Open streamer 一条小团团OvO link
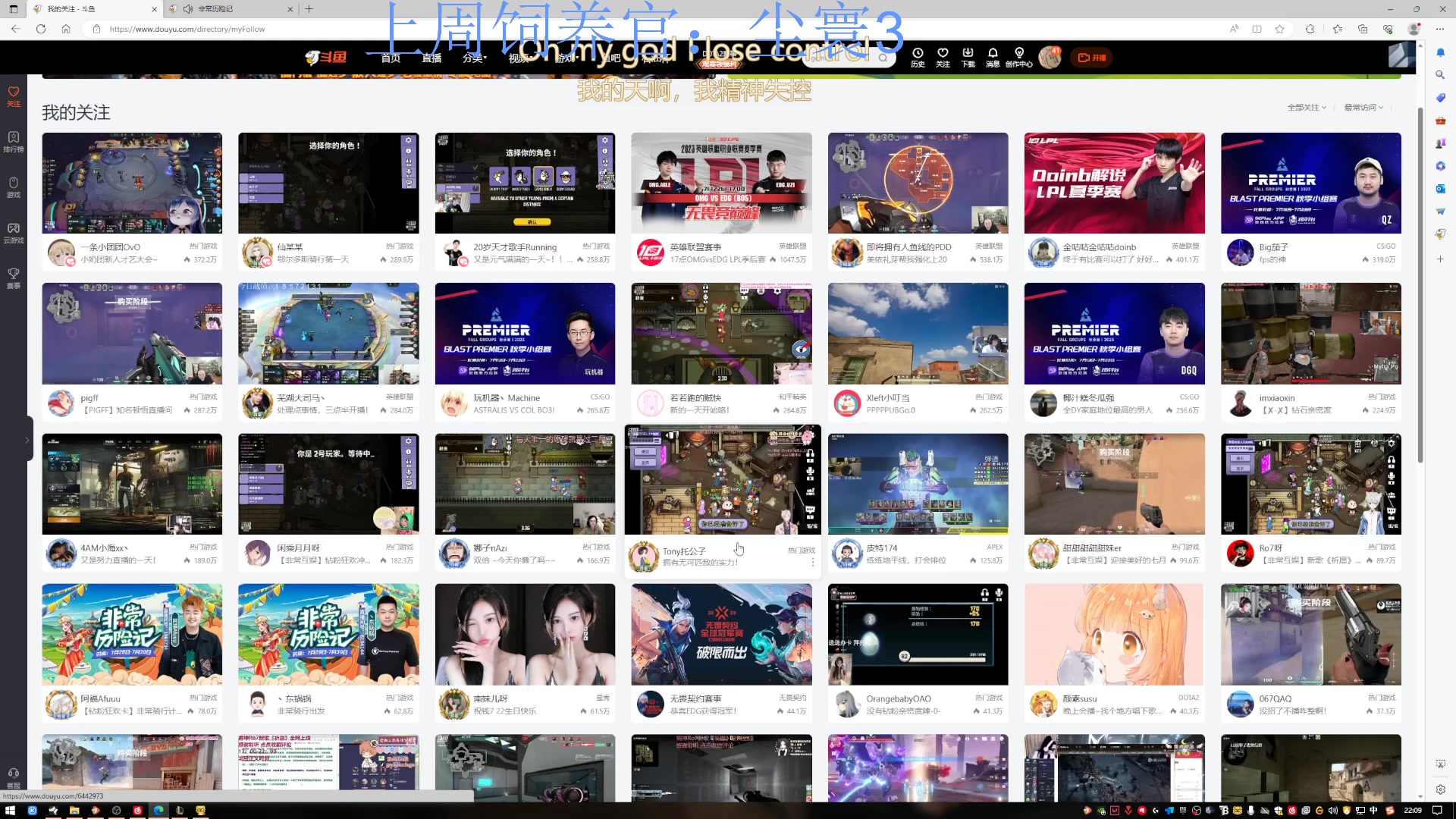Screen dimensions: 1456x819 [x=111, y=247]
